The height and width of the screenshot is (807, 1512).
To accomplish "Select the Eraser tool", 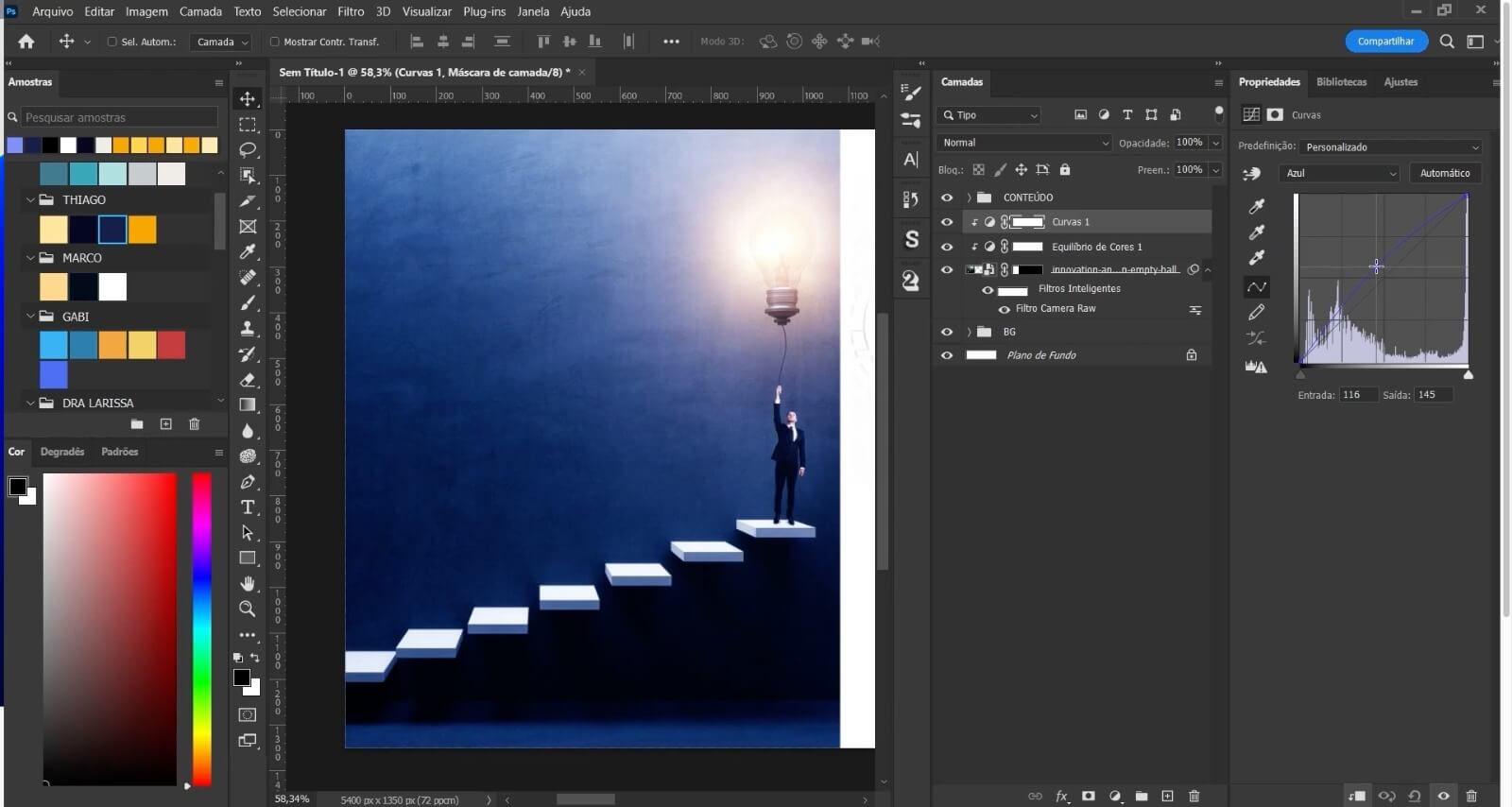I will click(248, 379).
